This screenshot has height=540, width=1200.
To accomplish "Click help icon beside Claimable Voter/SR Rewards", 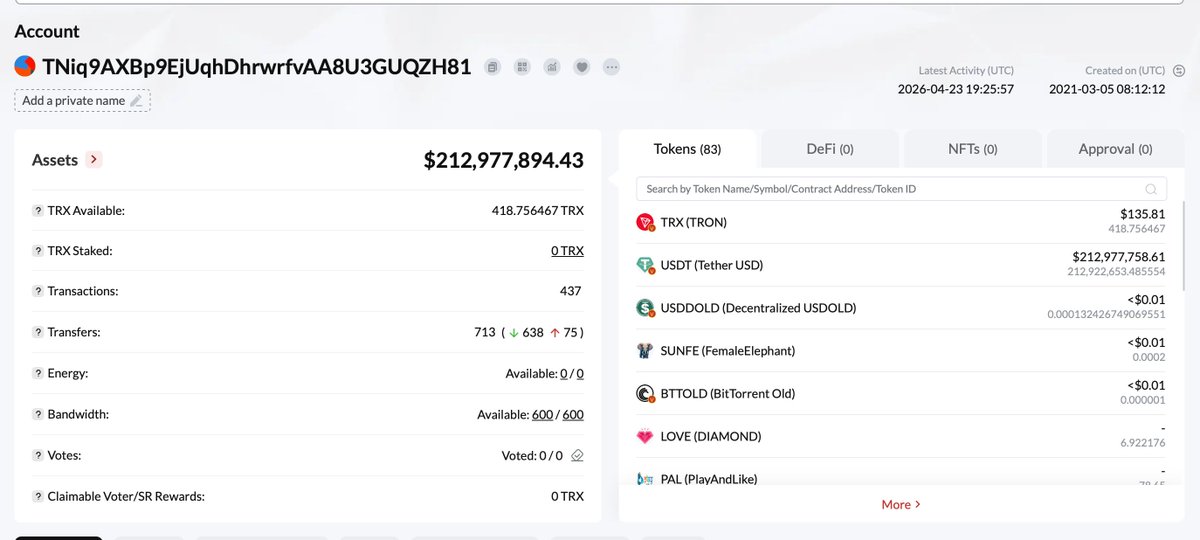I will coord(38,496).
